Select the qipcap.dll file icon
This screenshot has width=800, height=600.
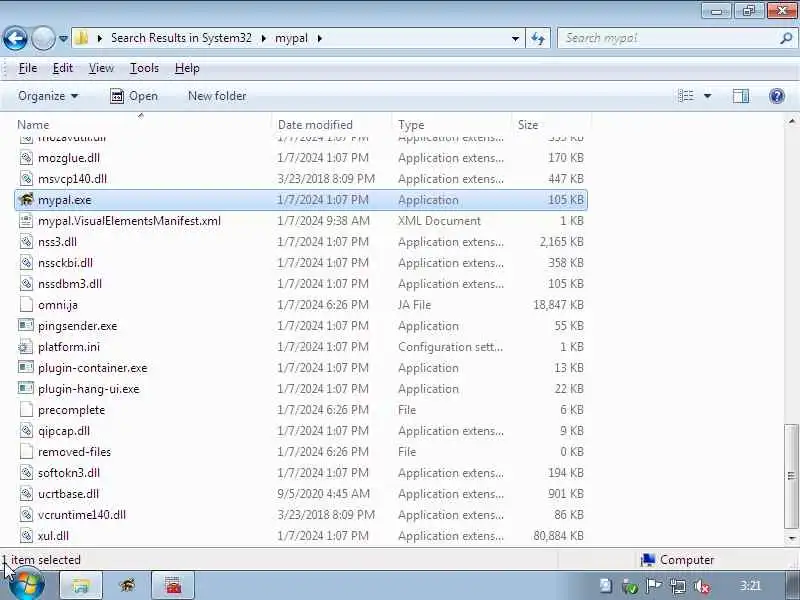point(26,431)
